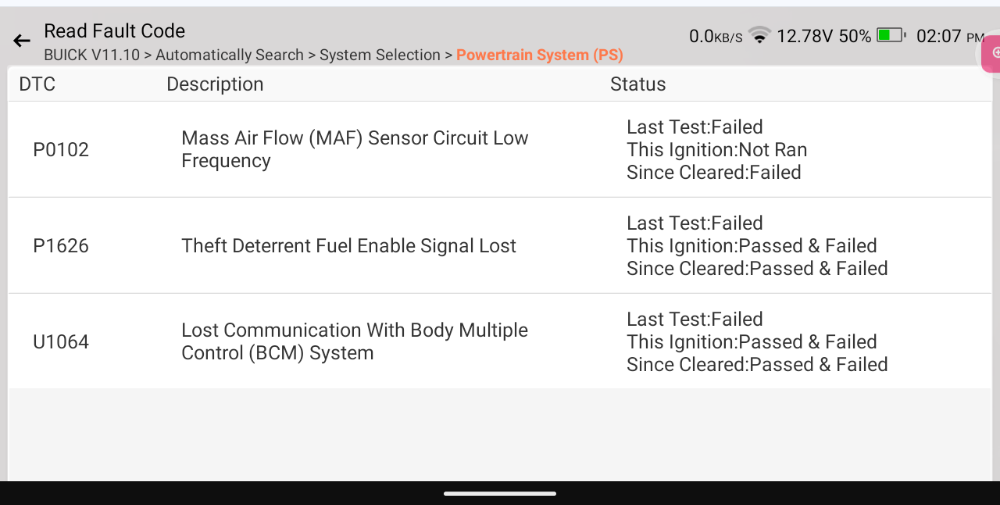
Task: Tap the 12.78V voltage reading
Action: 804,36
